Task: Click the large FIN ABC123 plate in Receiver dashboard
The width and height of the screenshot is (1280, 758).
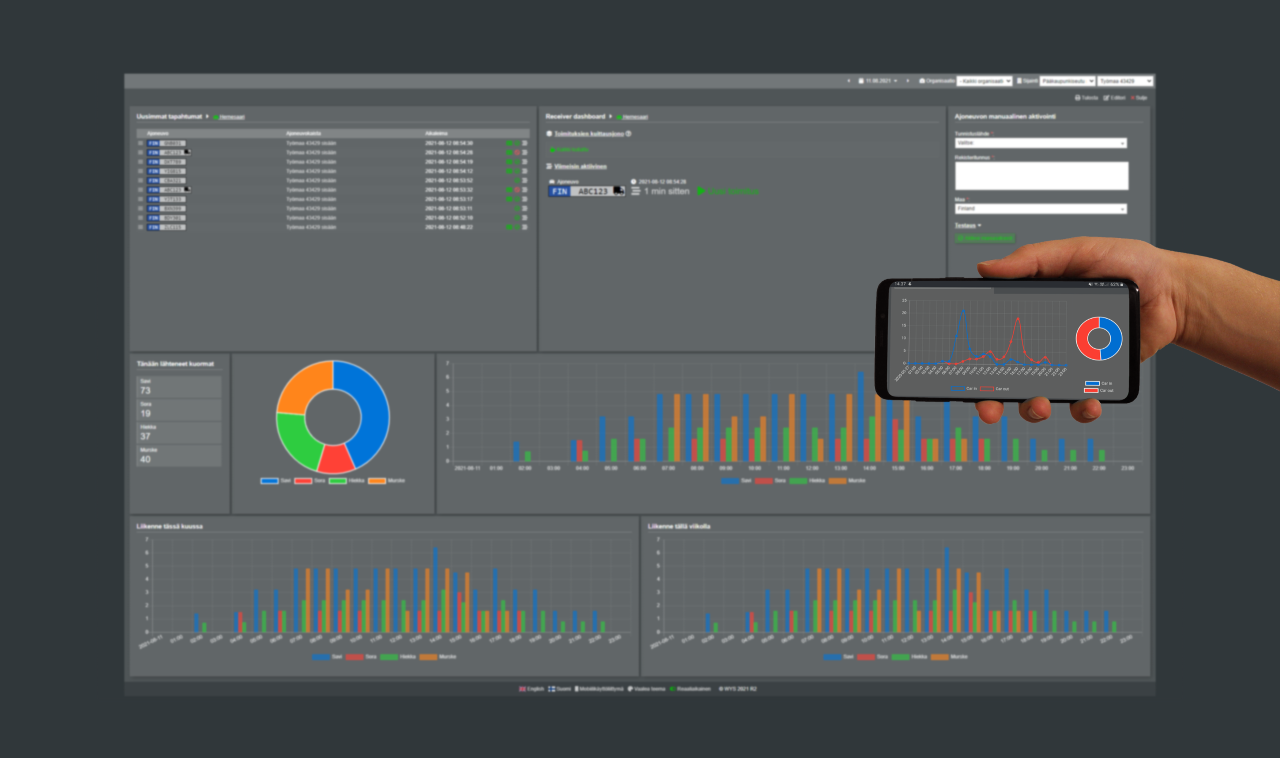Action: (x=586, y=191)
